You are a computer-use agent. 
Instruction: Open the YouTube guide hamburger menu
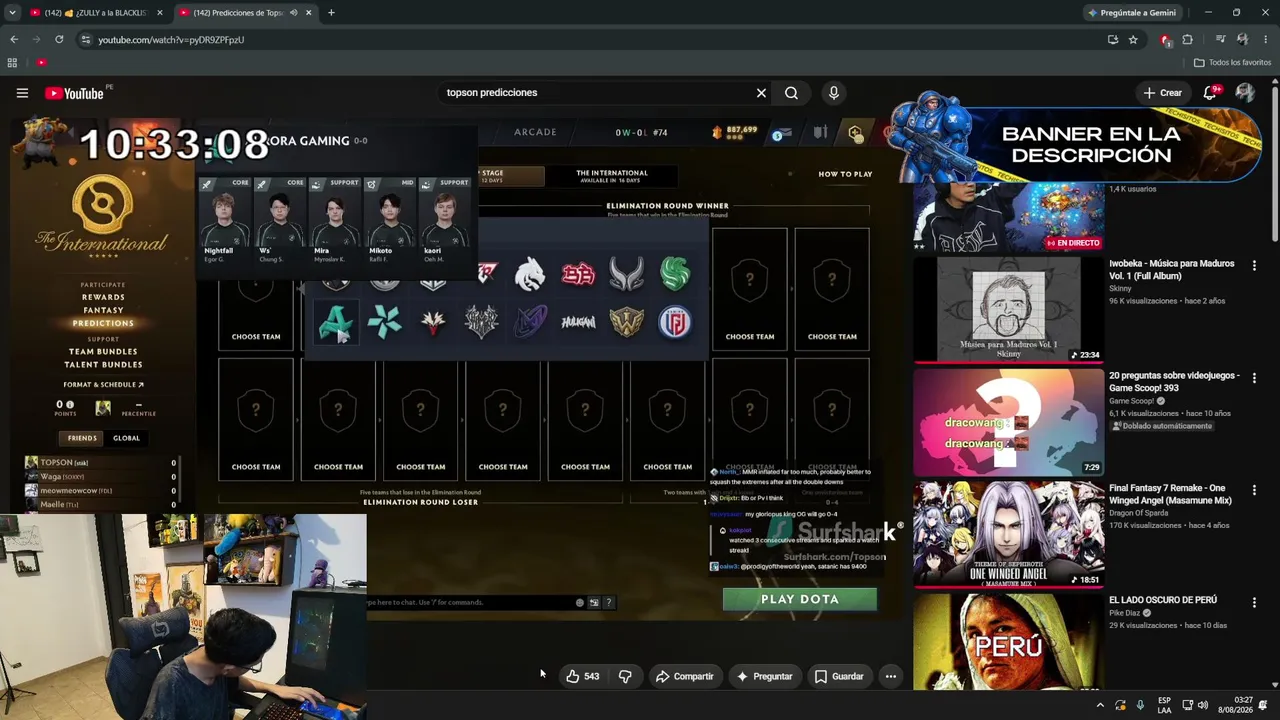(x=22, y=93)
